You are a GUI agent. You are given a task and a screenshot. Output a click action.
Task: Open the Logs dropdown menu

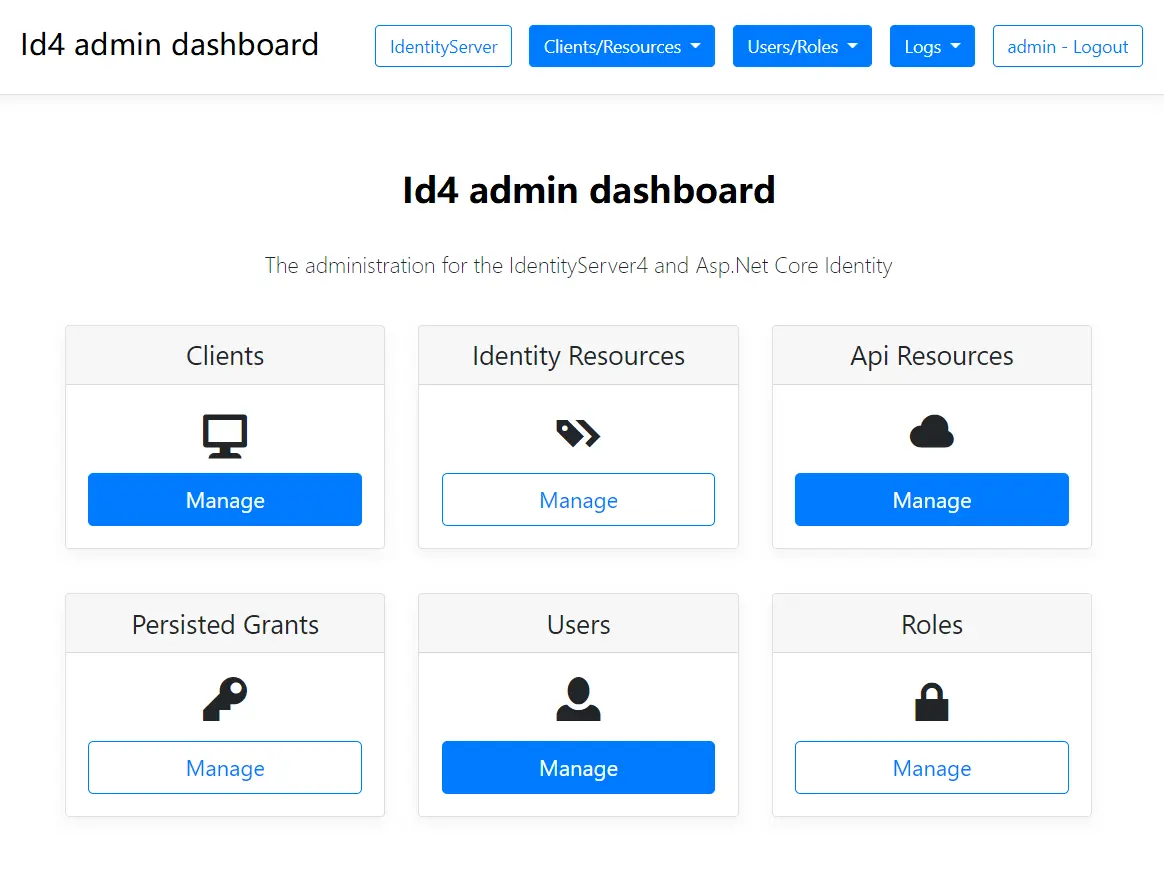[932, 46]
